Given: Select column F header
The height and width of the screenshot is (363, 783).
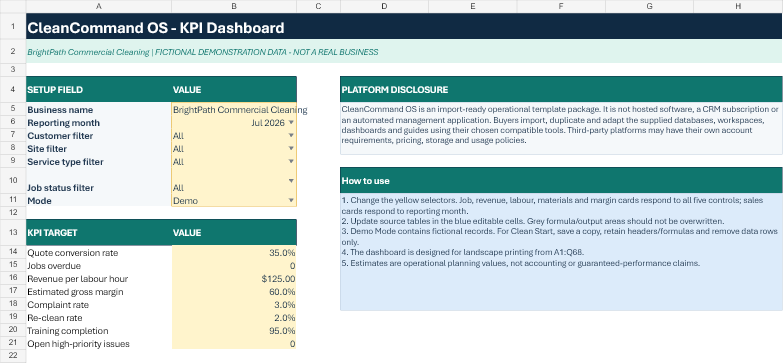Looking at the screenshot, I should [x=561, y=6].
